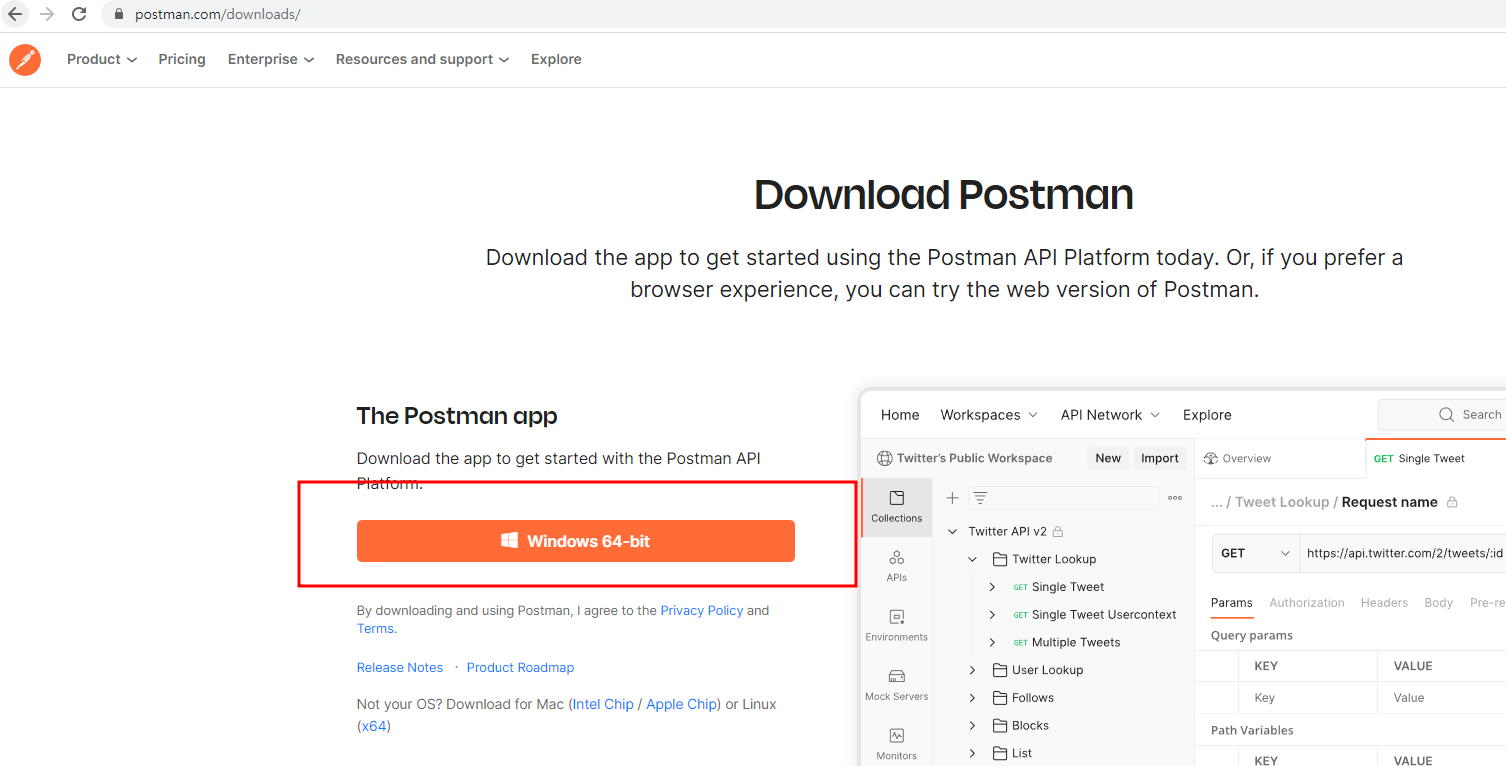Click the request URL input field
1506x766 pixels.
[x=1402, y=553]
